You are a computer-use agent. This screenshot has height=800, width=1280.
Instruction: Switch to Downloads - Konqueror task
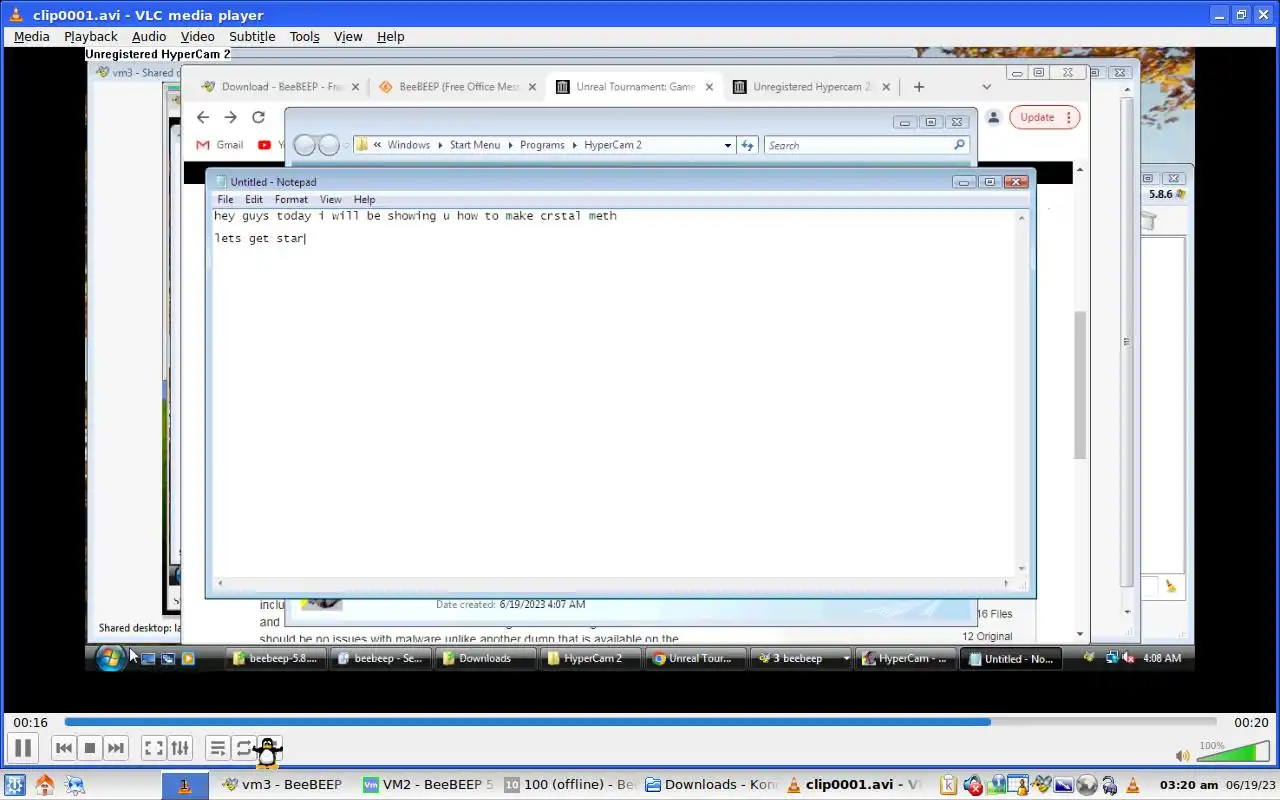point(711,785)
